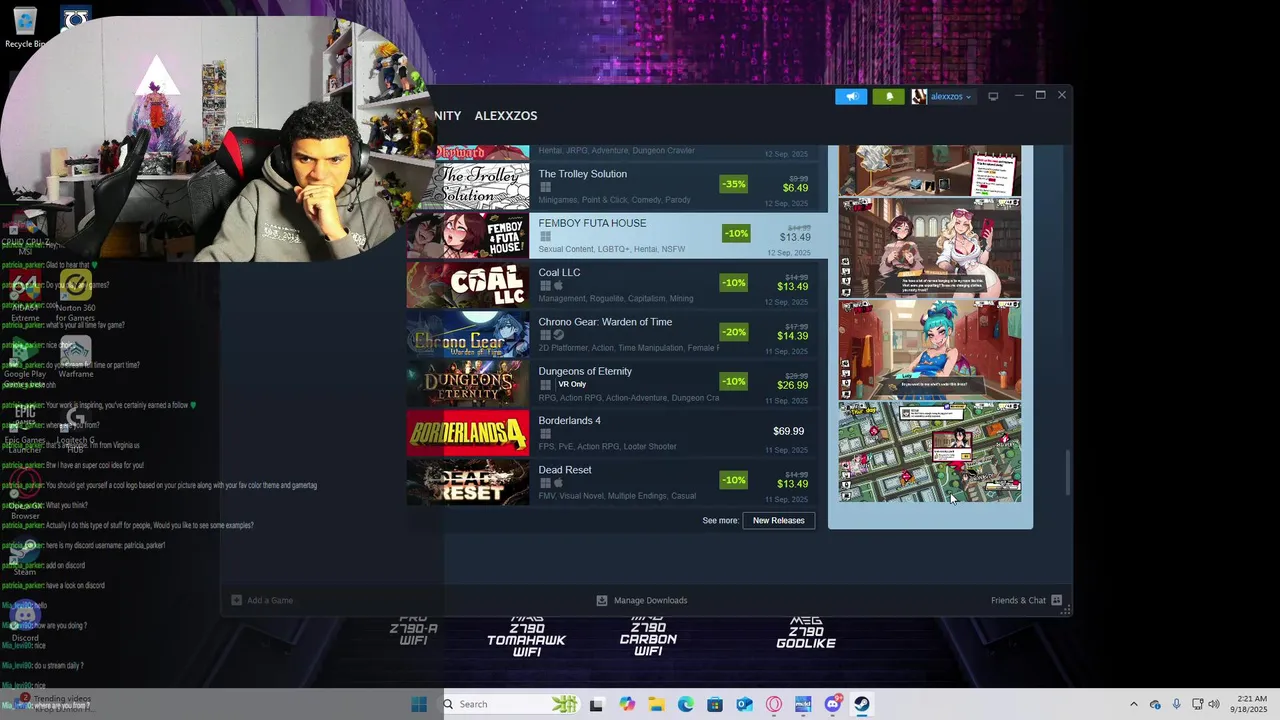Screen dimensions: 1280x720
Task: Show hidden system tray icons
Action: (1133, 704)
